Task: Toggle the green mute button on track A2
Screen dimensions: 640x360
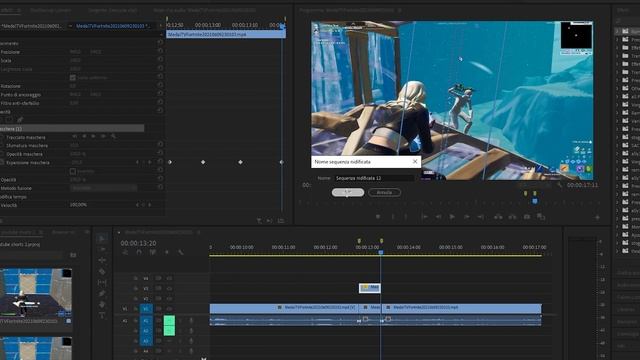Action: tap(169, 331)
